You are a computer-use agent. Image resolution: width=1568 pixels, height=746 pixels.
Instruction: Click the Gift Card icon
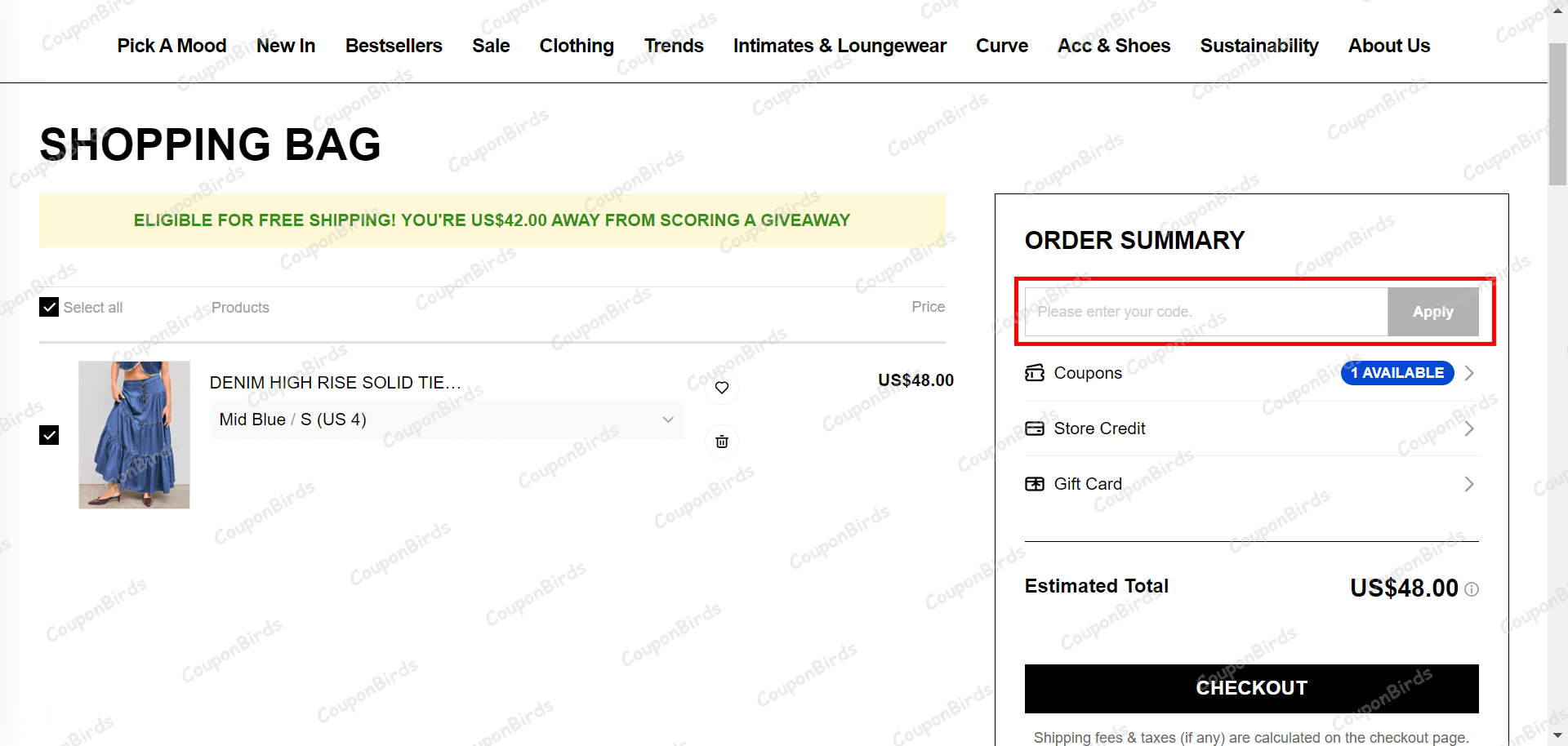(x=1035, y=484)
